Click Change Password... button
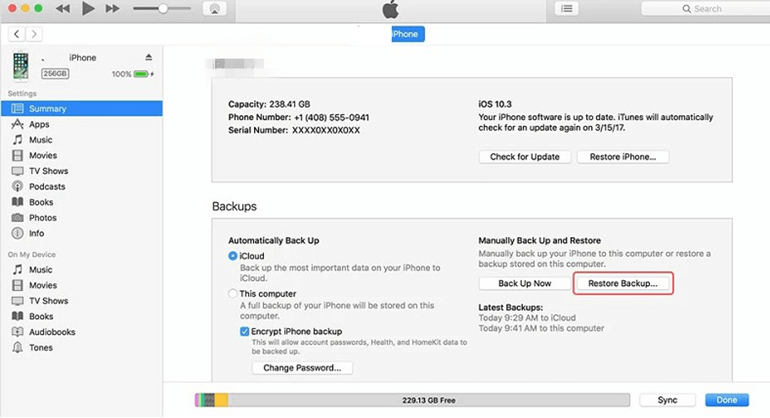This screenshot has width=770, height=418. point(302,368)
